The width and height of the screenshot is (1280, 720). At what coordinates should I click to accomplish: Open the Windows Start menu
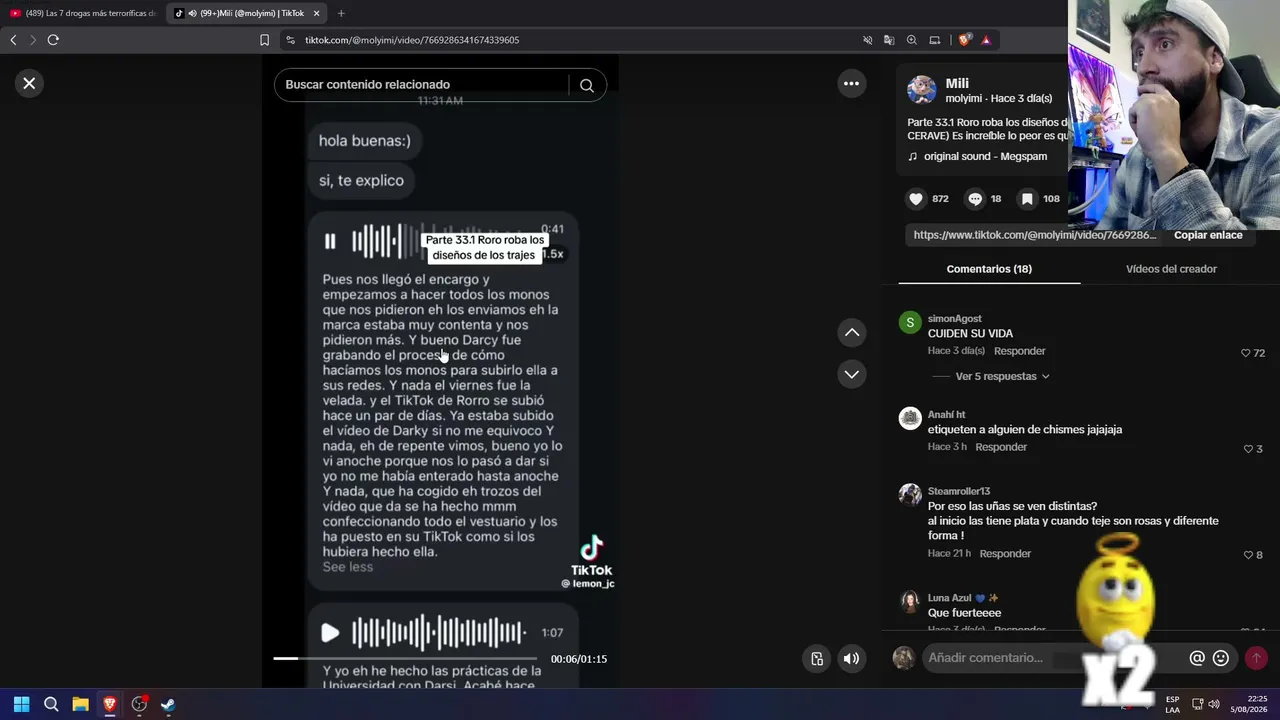coord(21,704)
